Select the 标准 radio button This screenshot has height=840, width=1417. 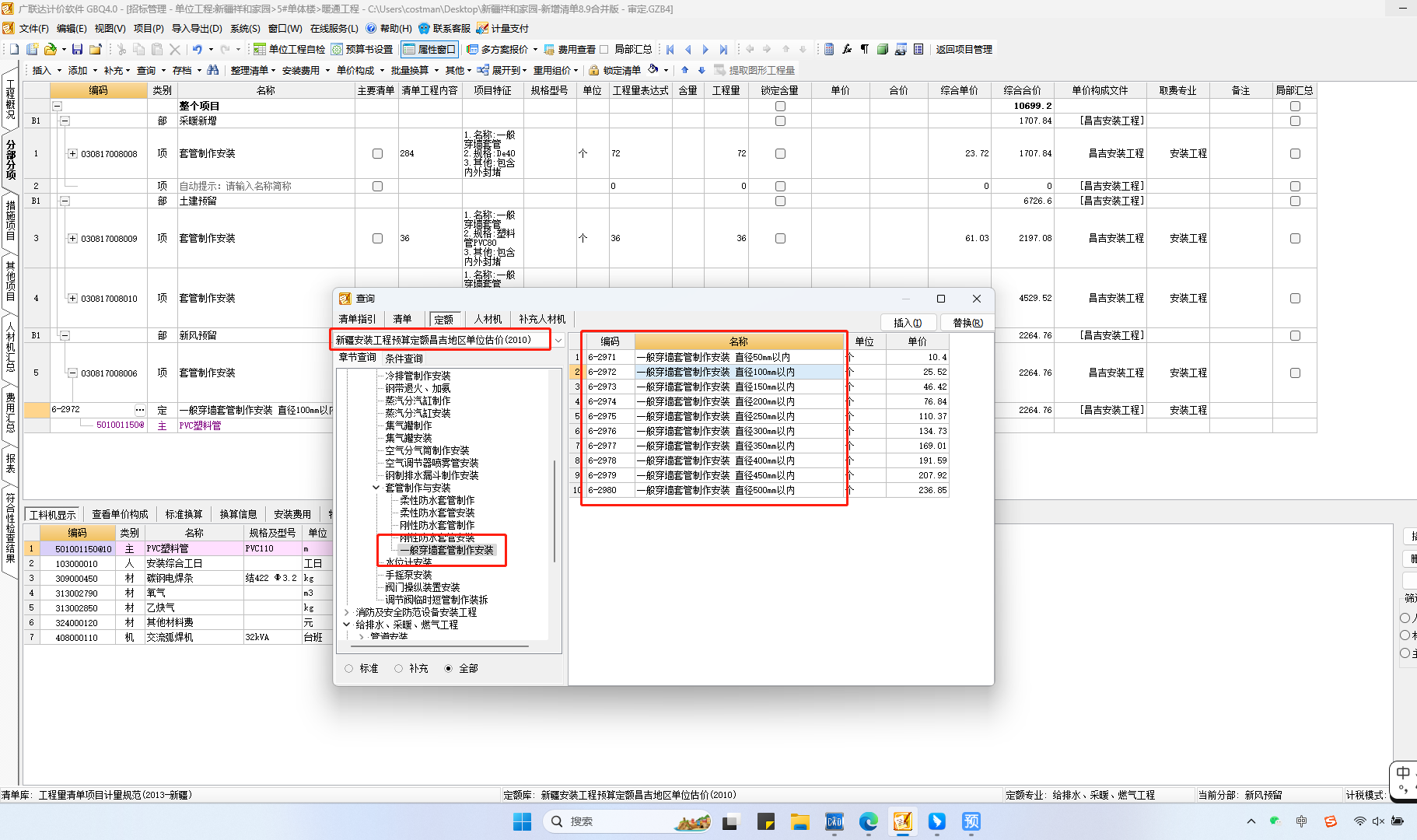click(348, 669)
